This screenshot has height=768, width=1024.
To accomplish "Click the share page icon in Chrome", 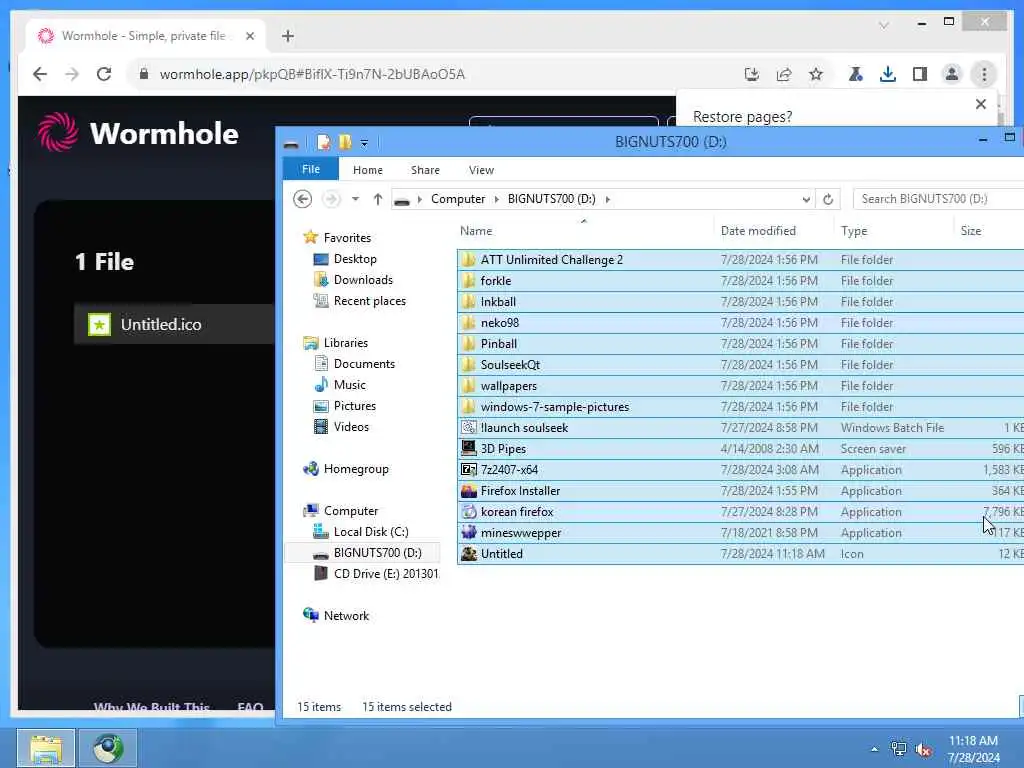I will coord(784,74).
